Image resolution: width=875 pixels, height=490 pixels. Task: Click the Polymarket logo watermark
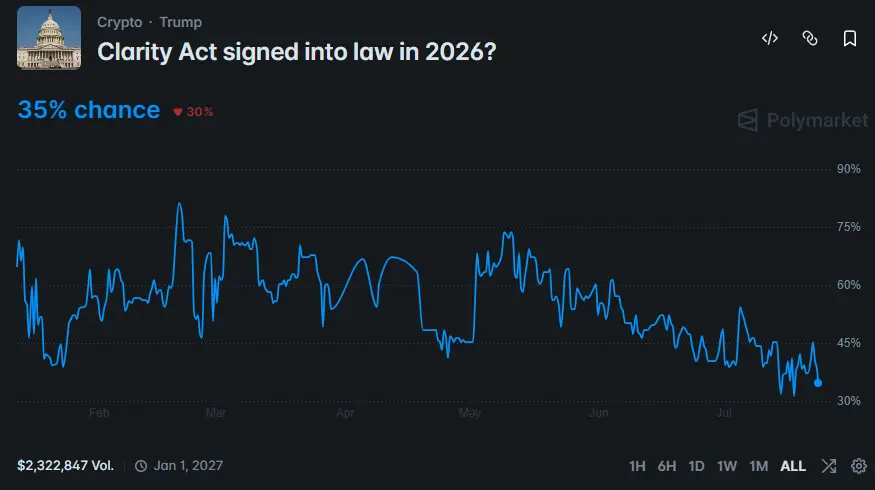tap(802, 120)
